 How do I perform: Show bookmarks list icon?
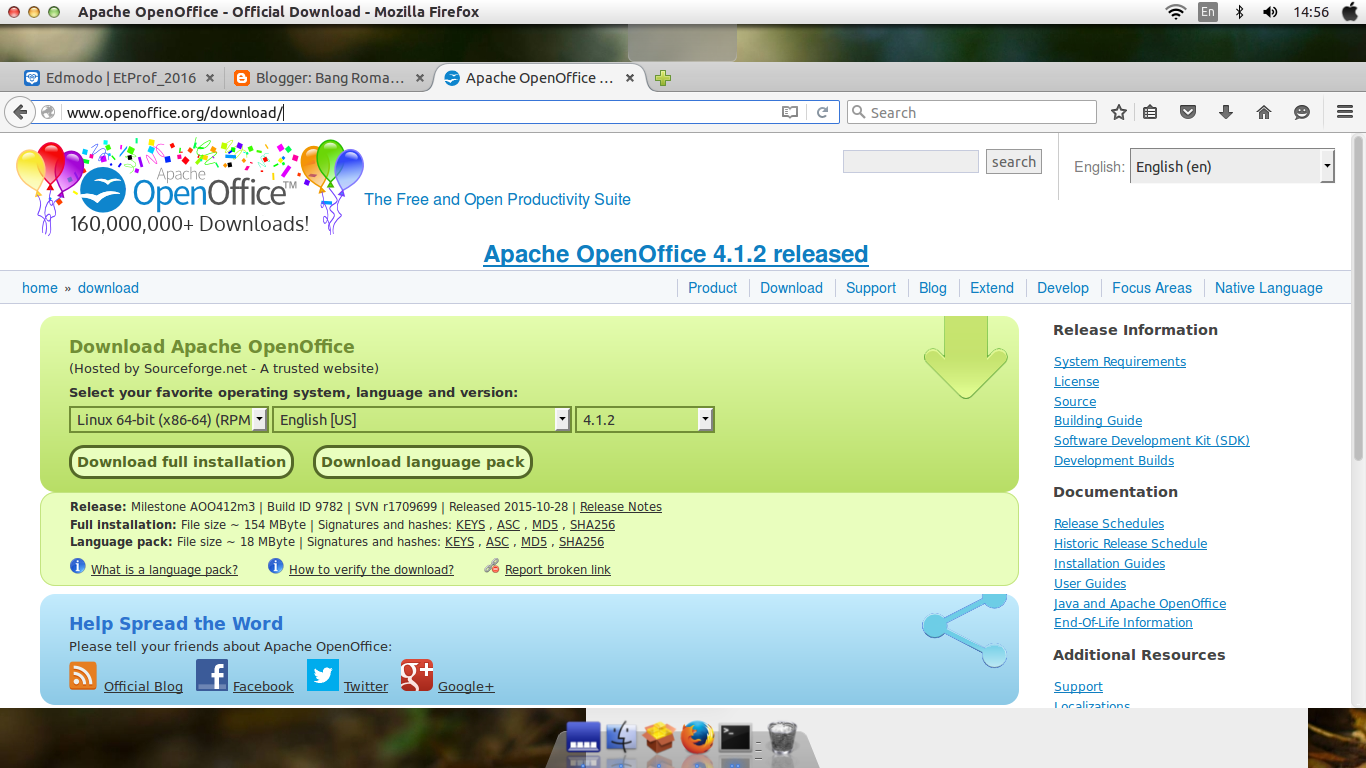pos(1150,113)
